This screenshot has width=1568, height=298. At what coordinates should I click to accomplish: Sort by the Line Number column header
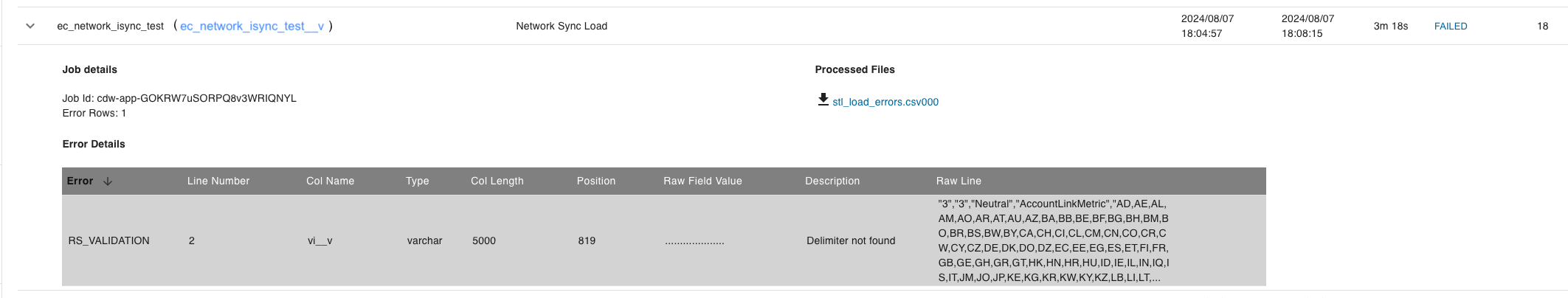(218, 181)
